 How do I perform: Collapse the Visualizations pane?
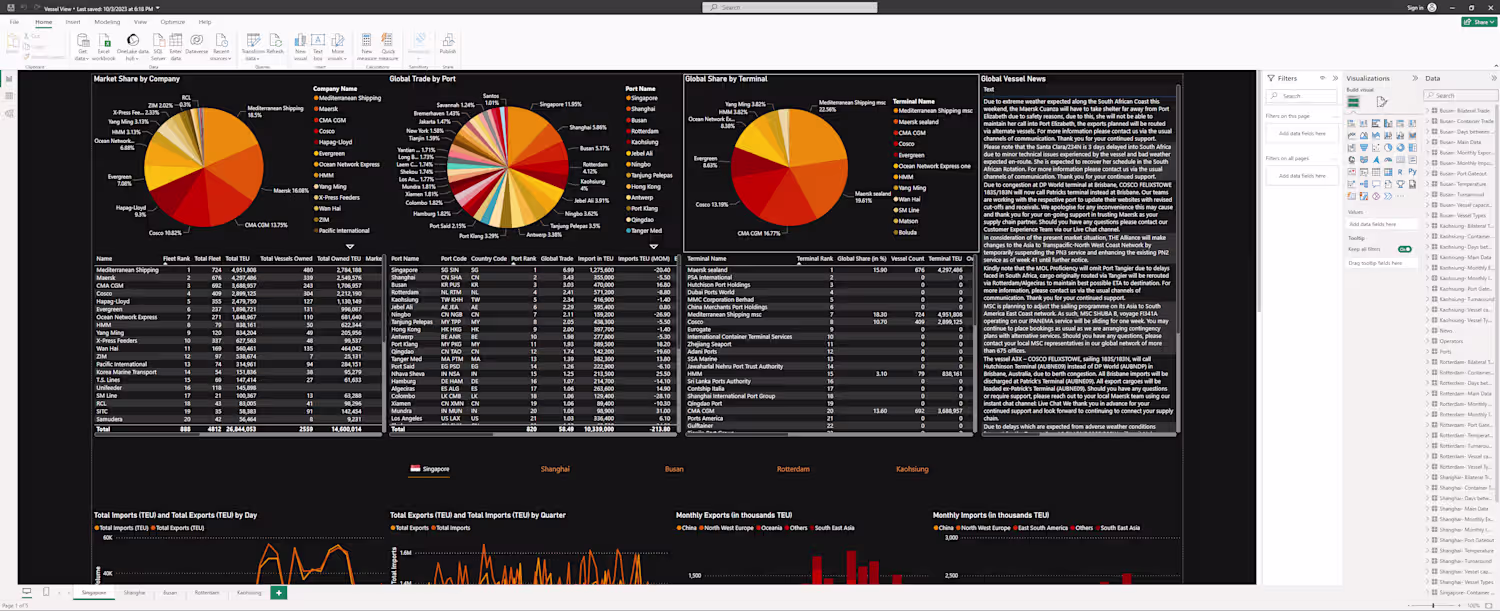pyautogui.click(x=1414, y=78)
